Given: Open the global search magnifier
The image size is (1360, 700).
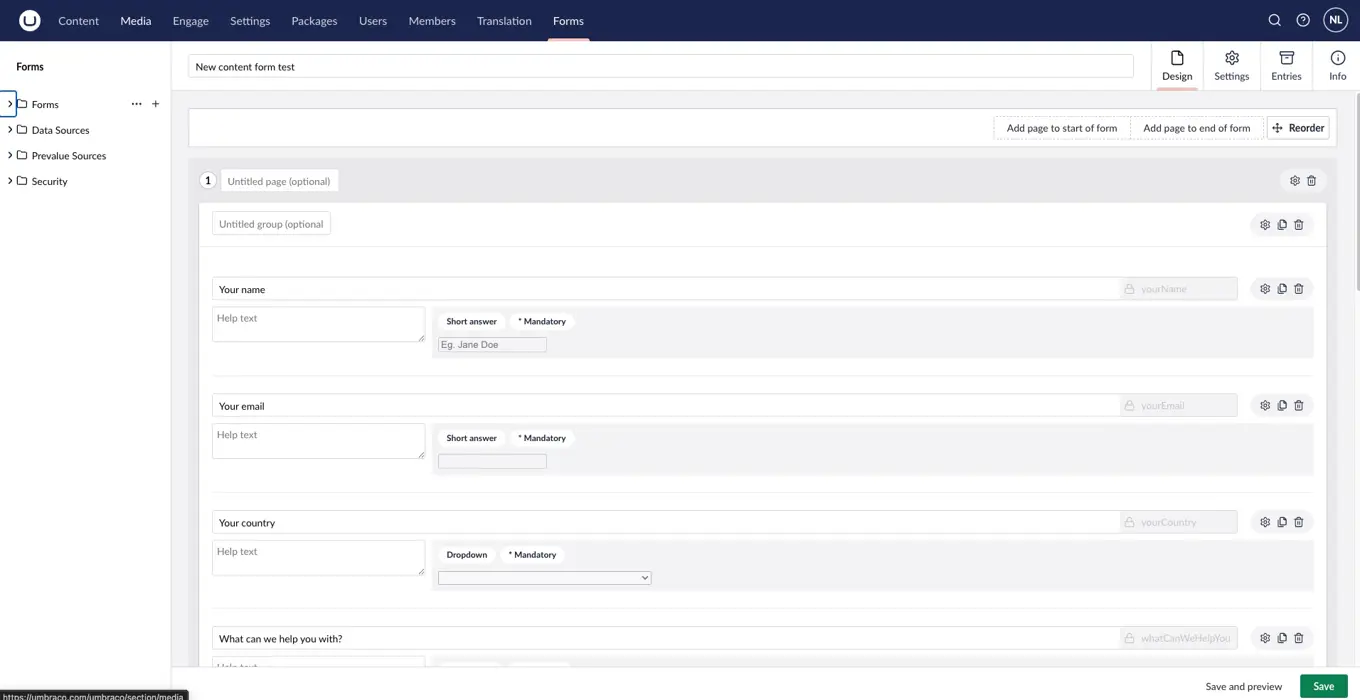Looking at the screenshot, I should point(1273,19).
